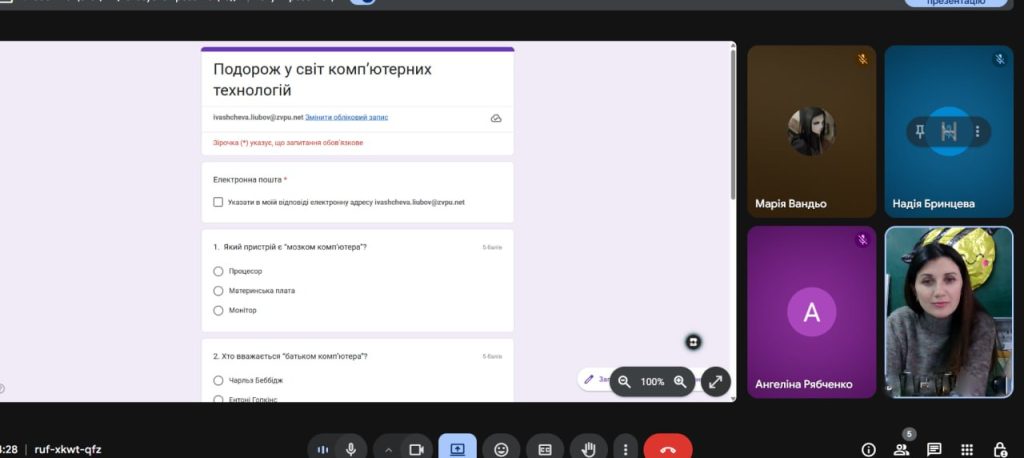Viewport: 1024px width, 458px height.
Task: Show the participants list
Action: [x=902, y=449]
